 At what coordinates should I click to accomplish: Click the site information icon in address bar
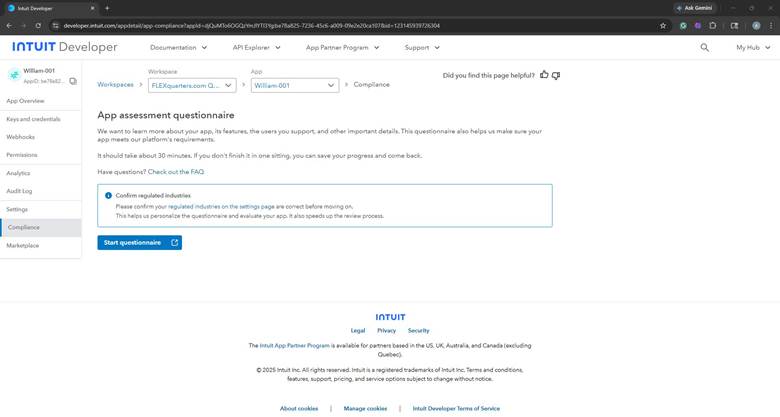(x=55, y=25)
